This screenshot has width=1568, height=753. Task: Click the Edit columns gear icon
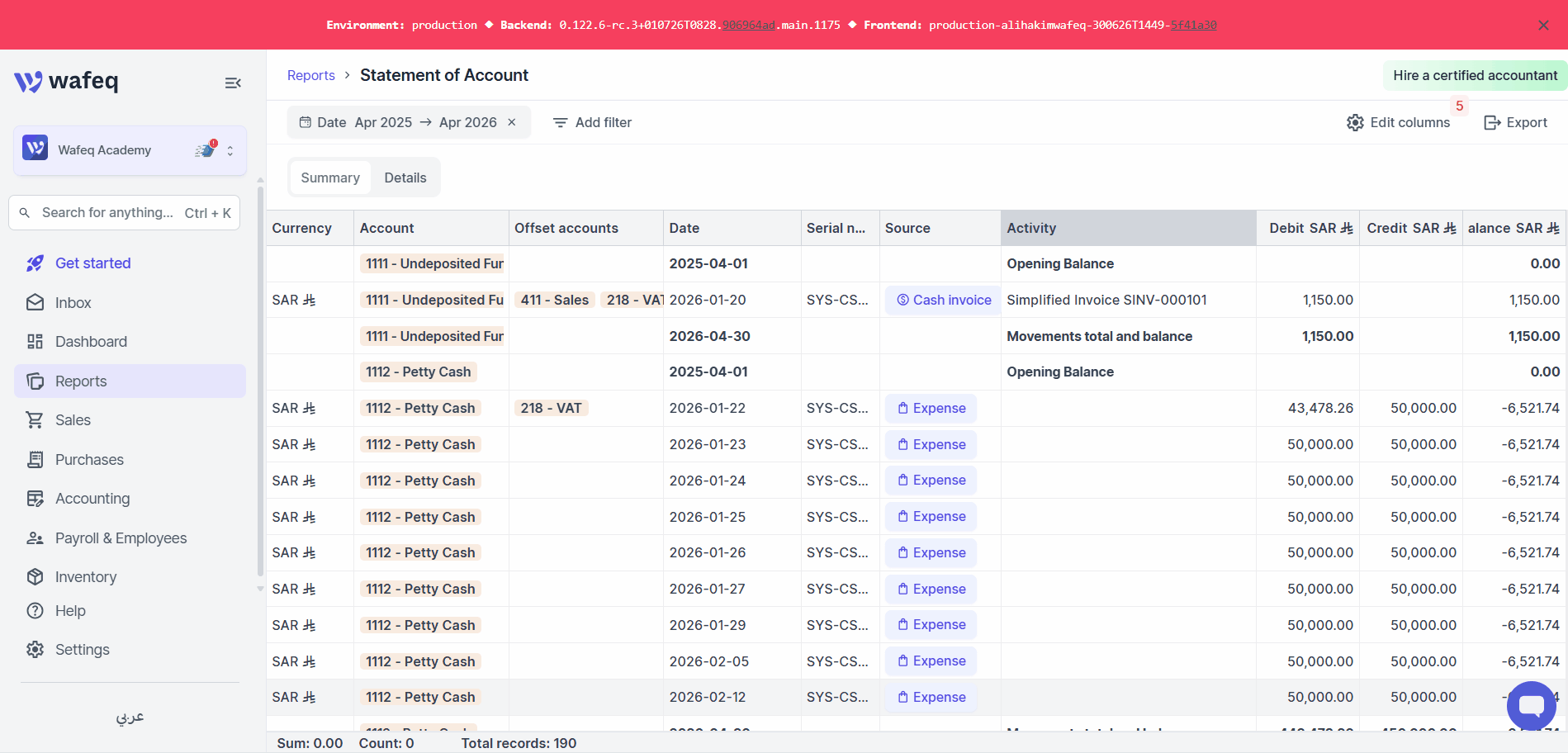(1355, 123)
